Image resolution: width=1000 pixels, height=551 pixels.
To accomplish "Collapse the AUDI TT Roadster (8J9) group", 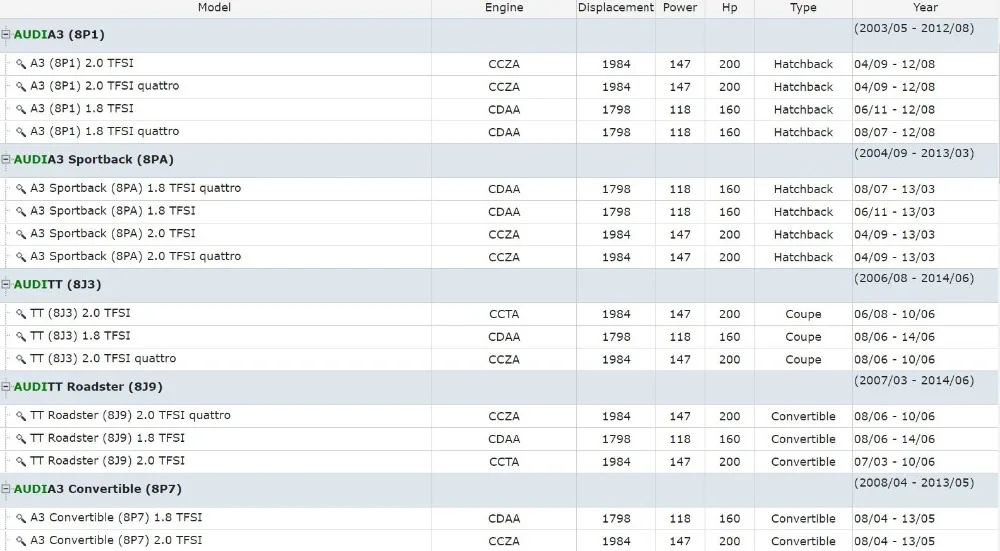I will point(6,386).
